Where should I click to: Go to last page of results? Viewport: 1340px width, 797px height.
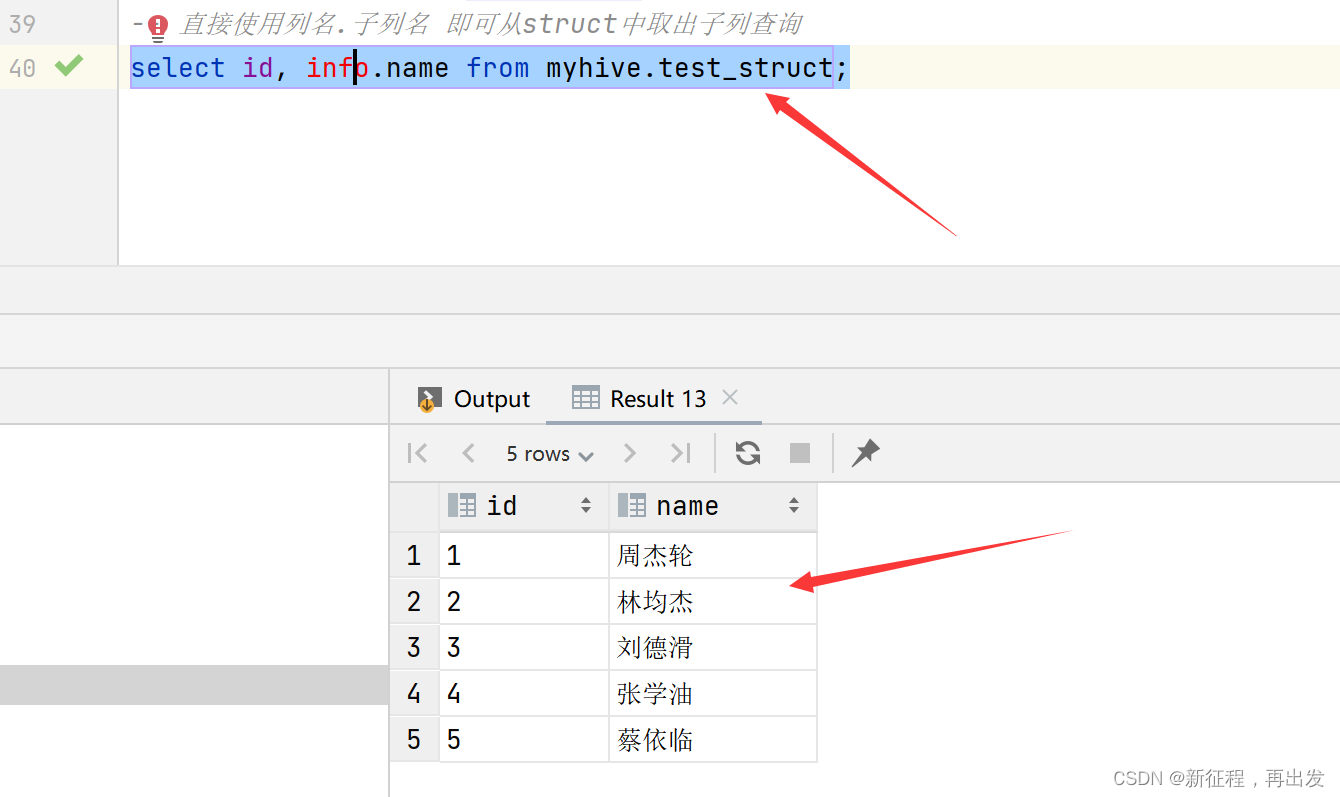pos(680,453)
